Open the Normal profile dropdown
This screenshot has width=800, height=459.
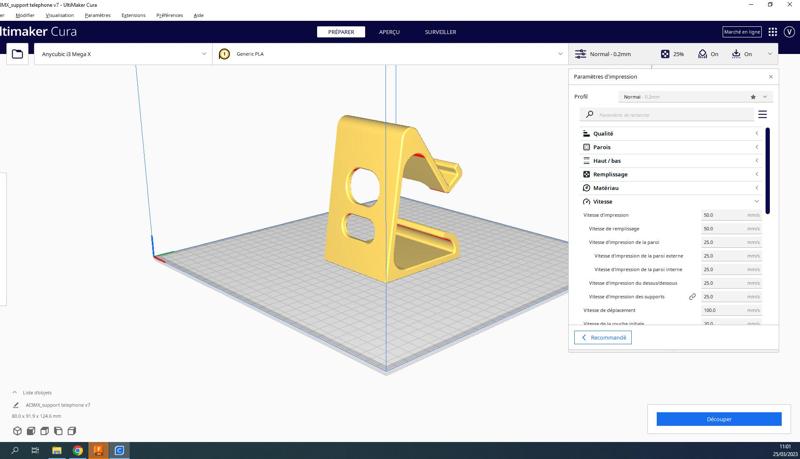(695, 97)
